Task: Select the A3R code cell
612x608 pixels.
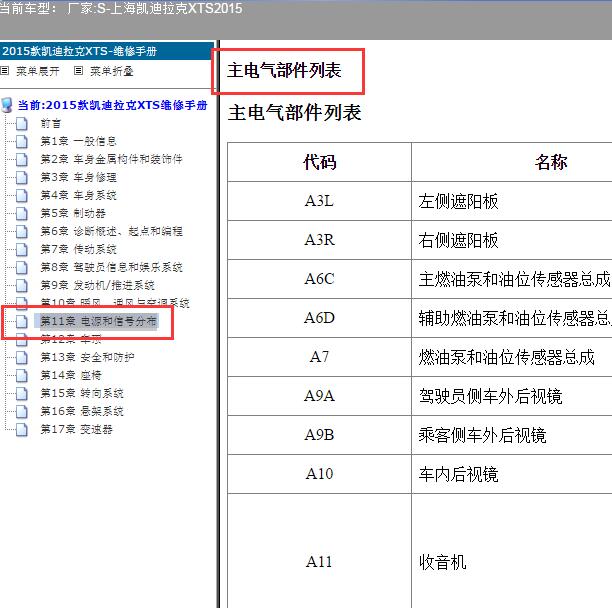Action: (319, 240)
